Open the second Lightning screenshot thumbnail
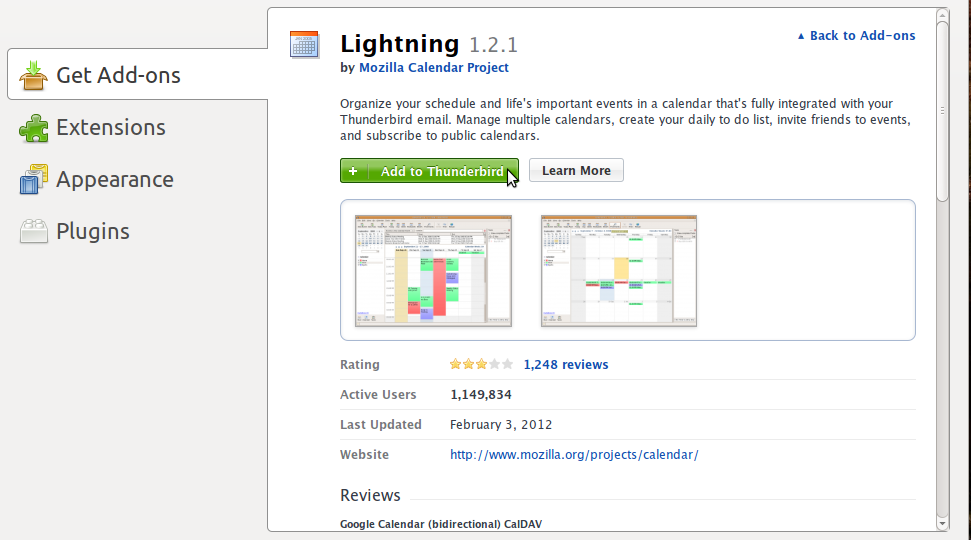971x540 pixels. point(619,271)
